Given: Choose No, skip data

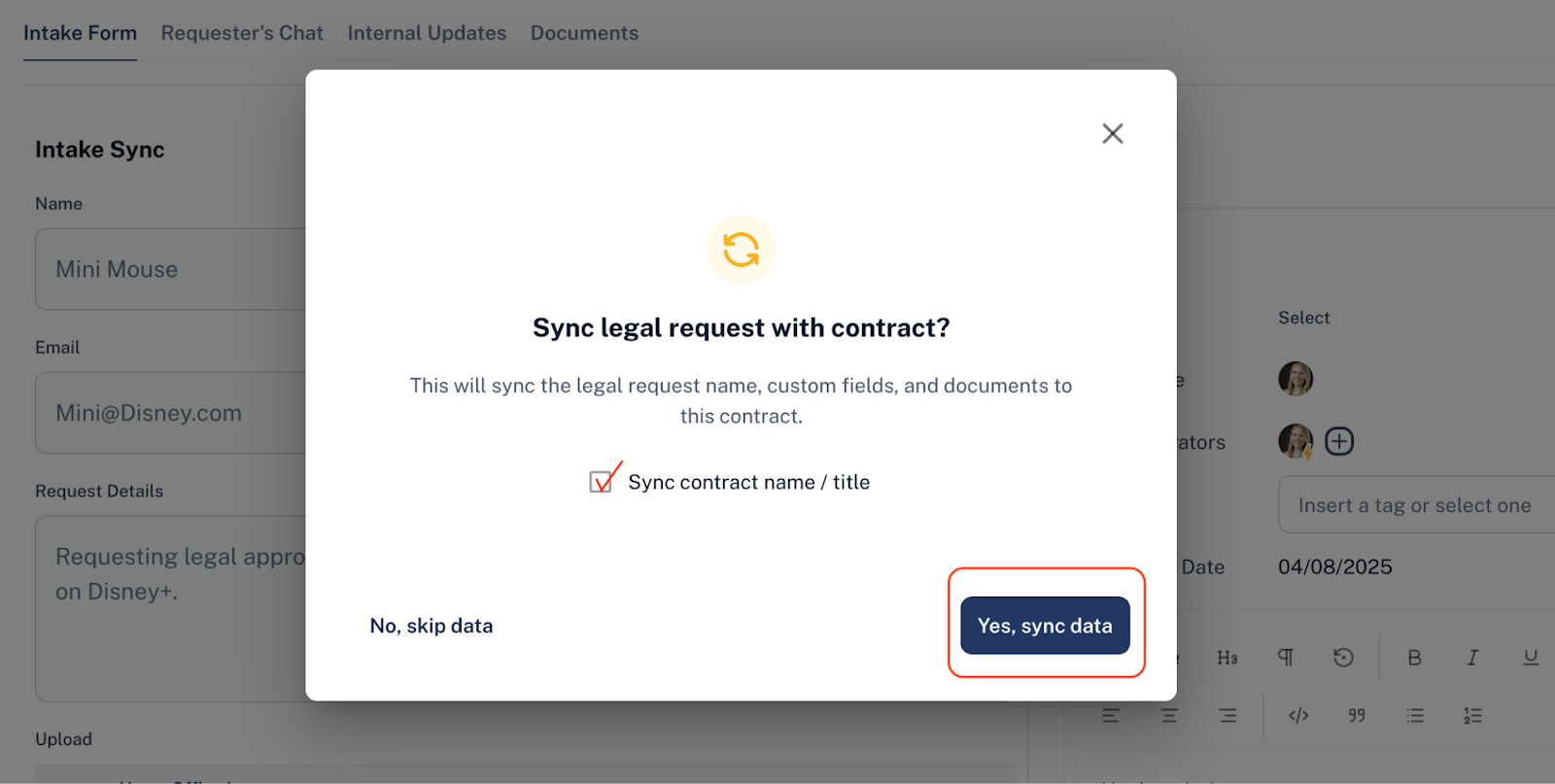Looking at the screenshot, I should (432, 626).
